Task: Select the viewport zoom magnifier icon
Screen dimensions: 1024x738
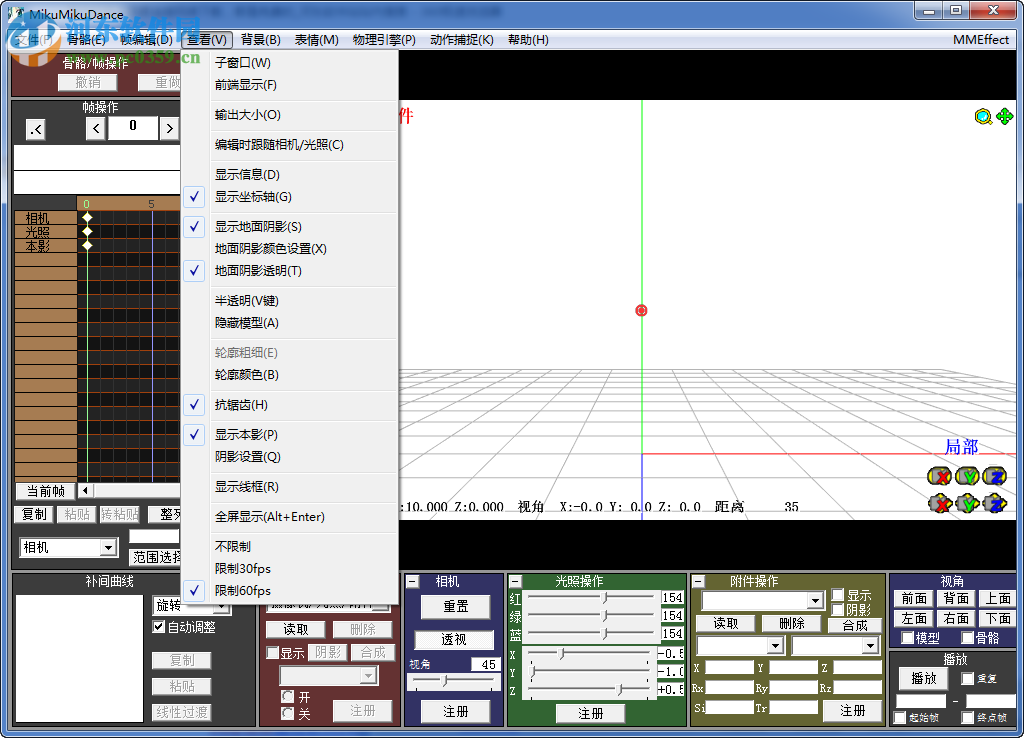Action: click(983, 117)
